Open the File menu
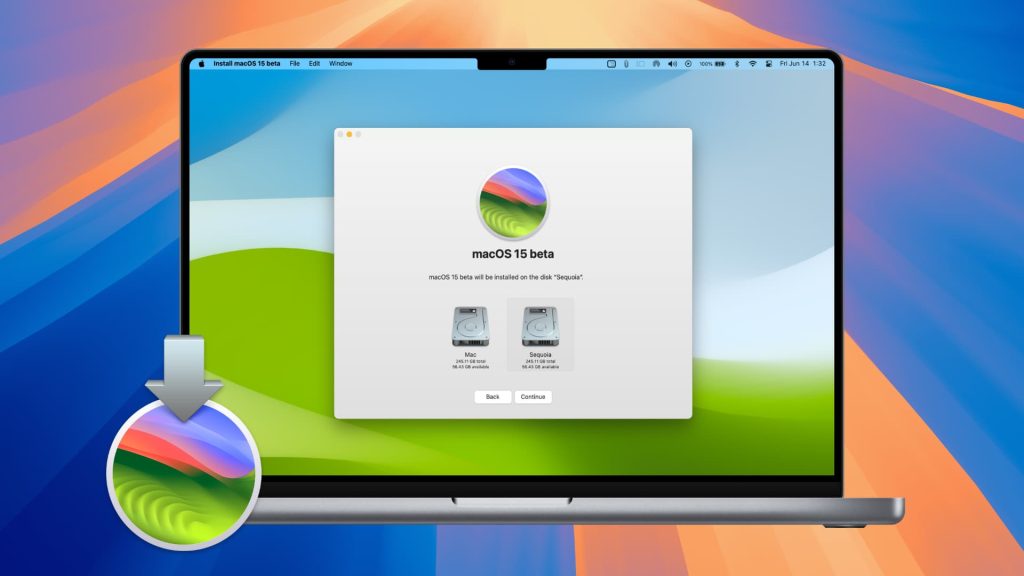This screenshot has width=1024, height=576. tap(294, 62)
